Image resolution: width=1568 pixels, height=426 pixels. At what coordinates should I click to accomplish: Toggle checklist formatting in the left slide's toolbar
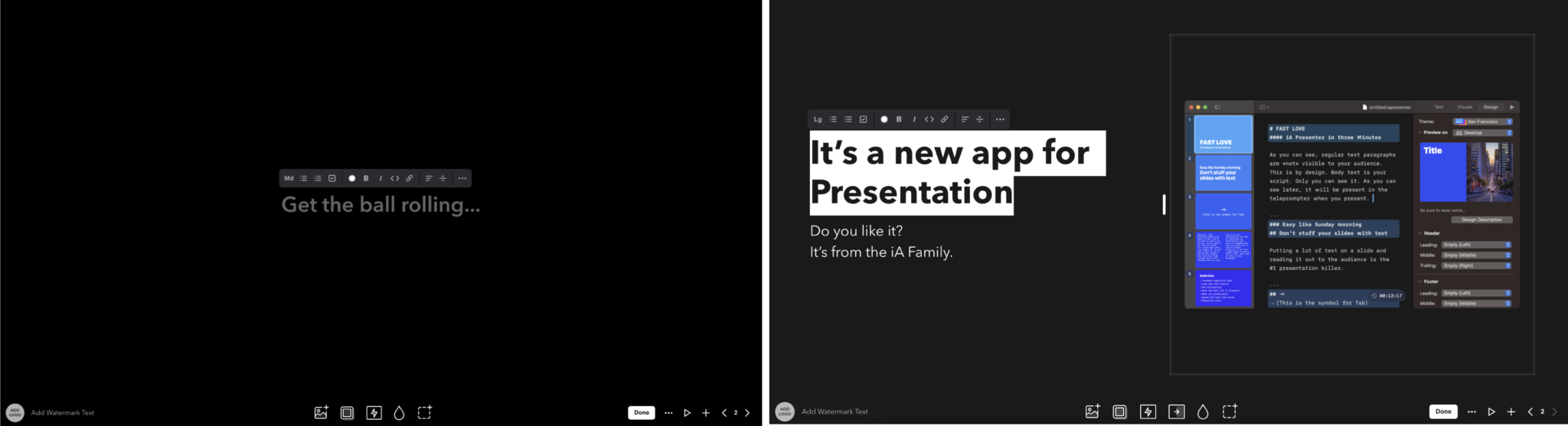(332, 178)
